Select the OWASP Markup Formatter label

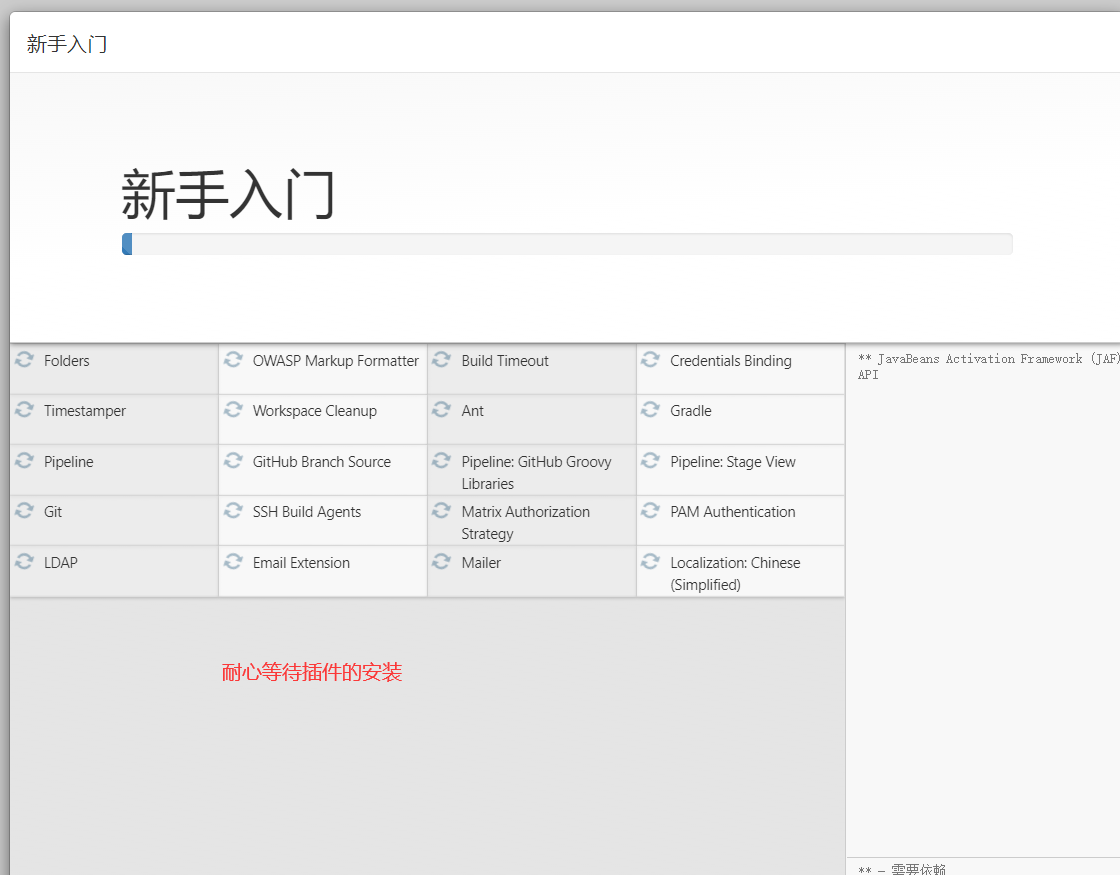(336, 361)
